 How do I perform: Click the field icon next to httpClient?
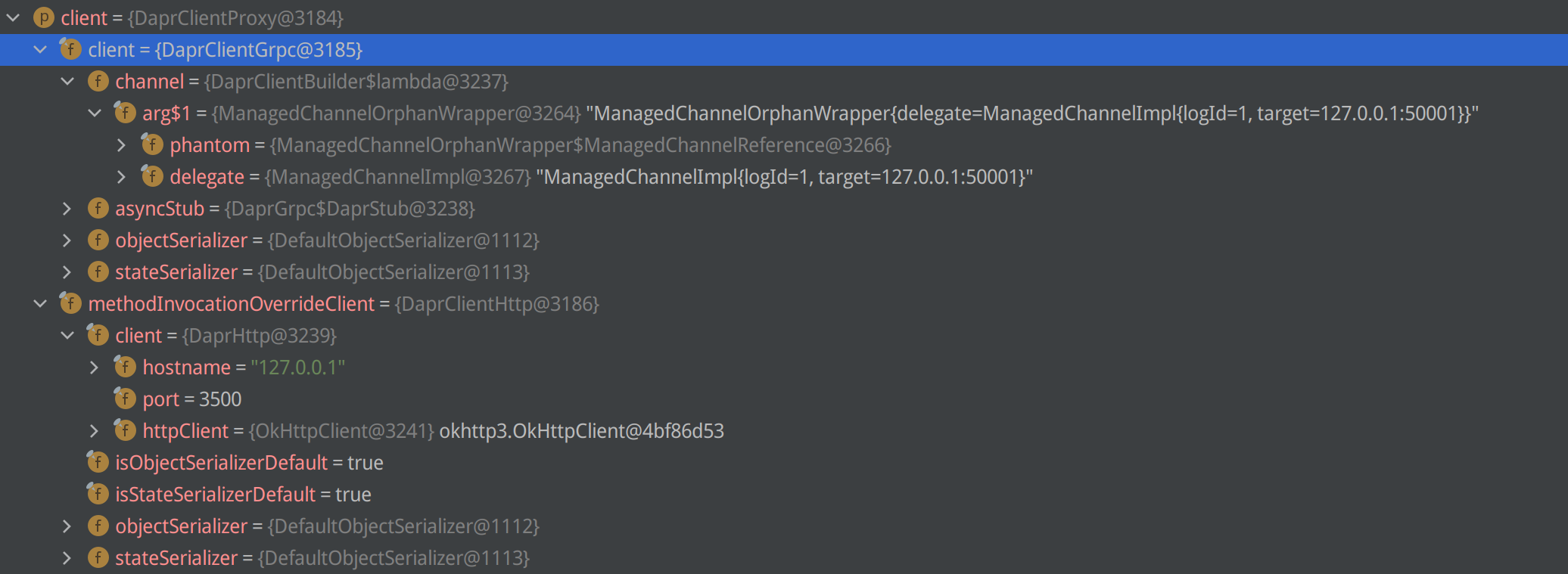click(125, 430)
